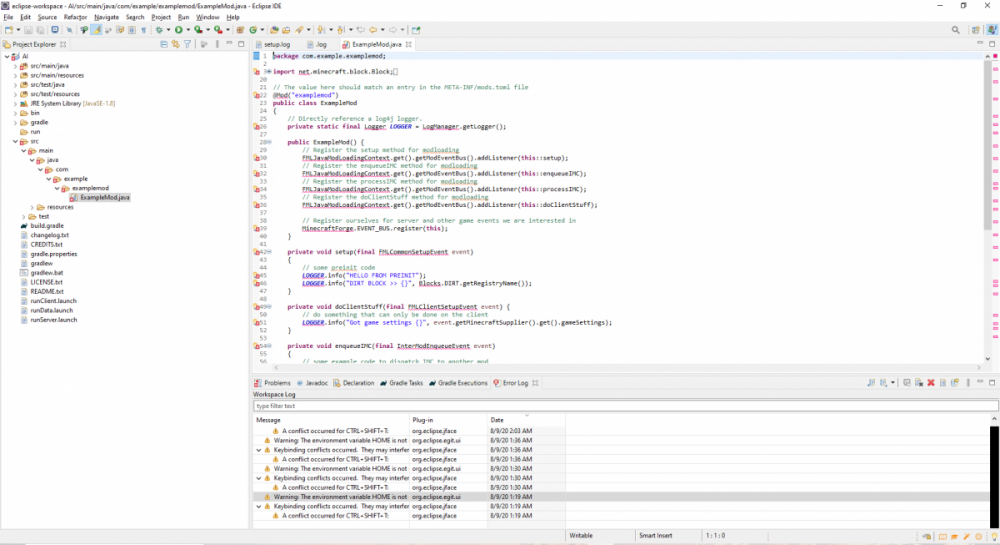Image resolution: width=1000 pixels, height=545 pixels.
Task: Expand the resources folder under main
Action: point(32,207)
